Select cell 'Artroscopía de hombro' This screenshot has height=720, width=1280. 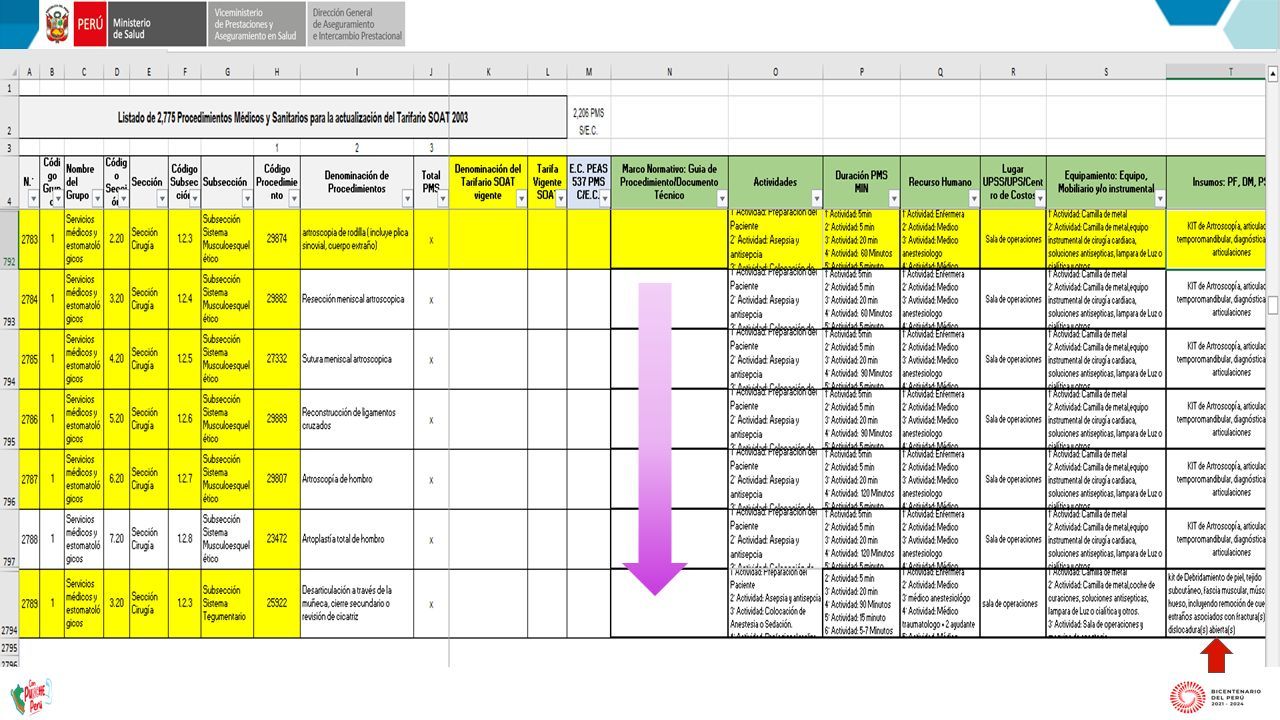click(357, 479)
